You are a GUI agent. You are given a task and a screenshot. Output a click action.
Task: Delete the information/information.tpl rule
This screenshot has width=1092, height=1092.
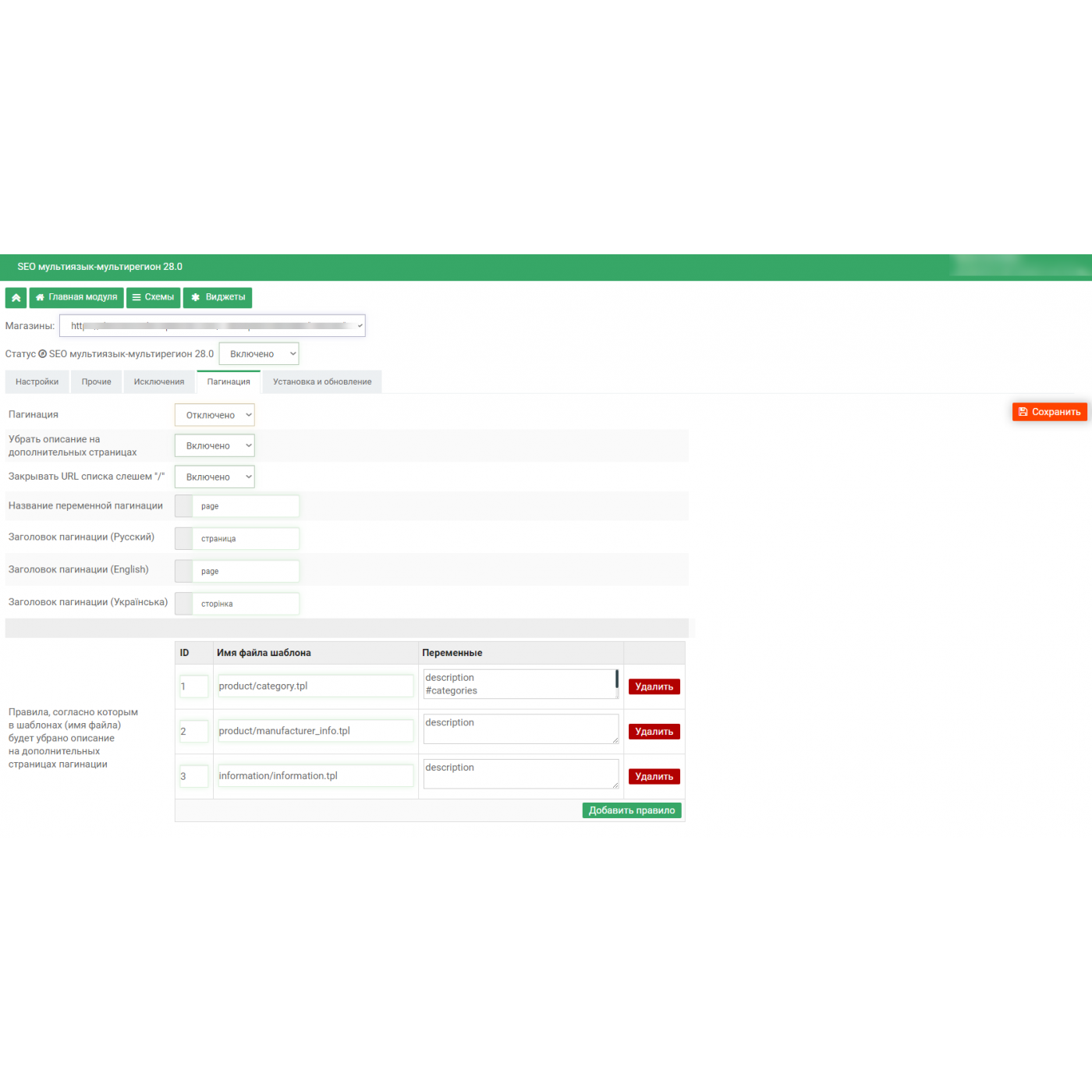(x=654, y=776)
